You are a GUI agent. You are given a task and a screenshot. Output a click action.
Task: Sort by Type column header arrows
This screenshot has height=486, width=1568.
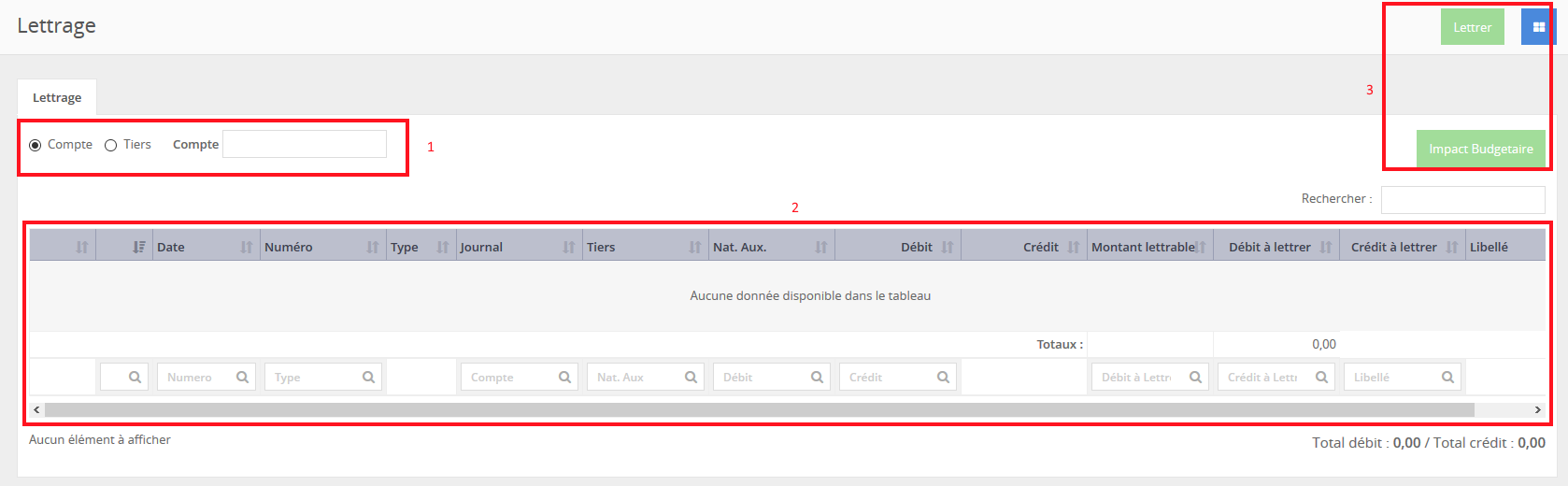443,248
